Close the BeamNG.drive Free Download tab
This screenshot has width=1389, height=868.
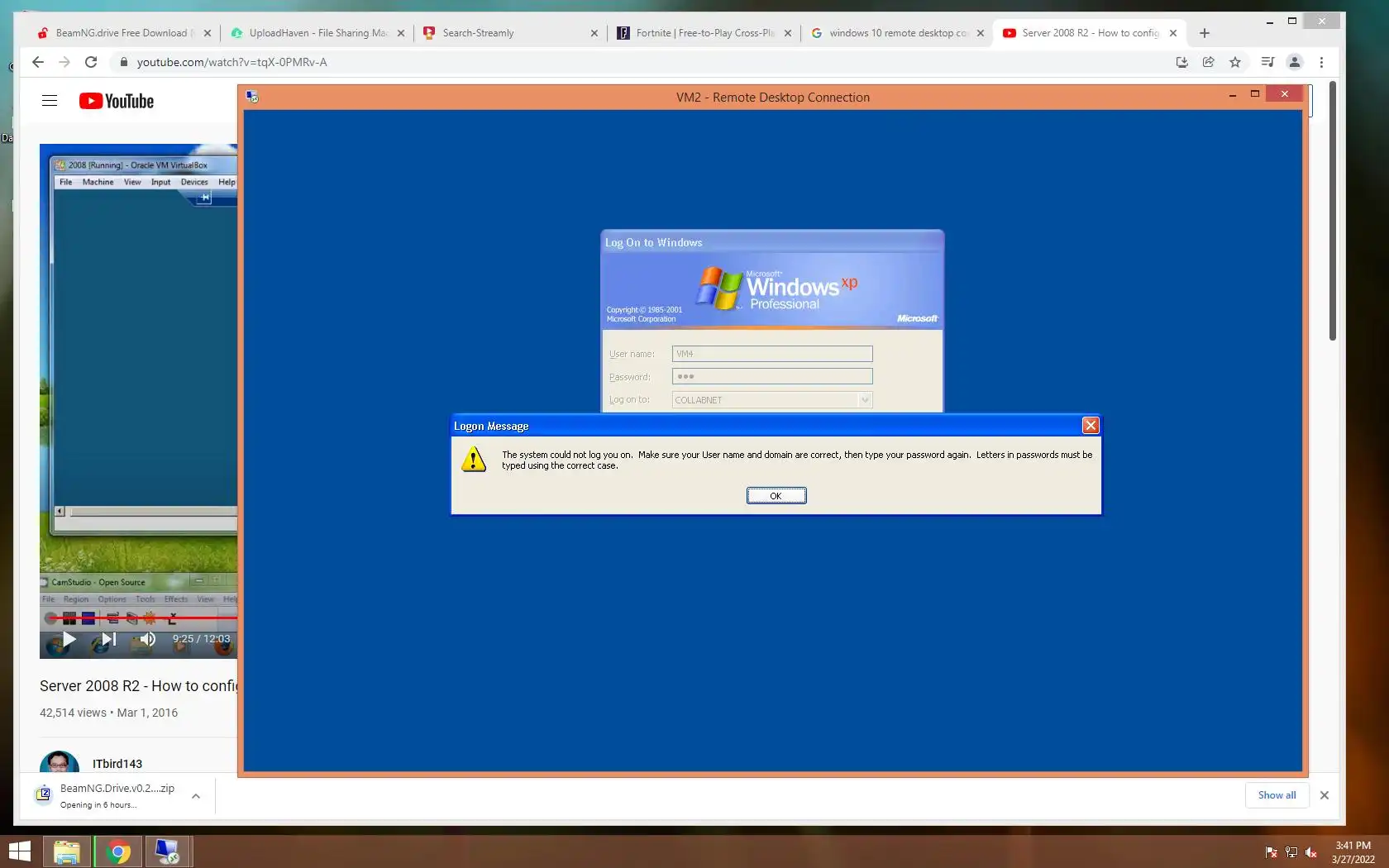[208, 33]
